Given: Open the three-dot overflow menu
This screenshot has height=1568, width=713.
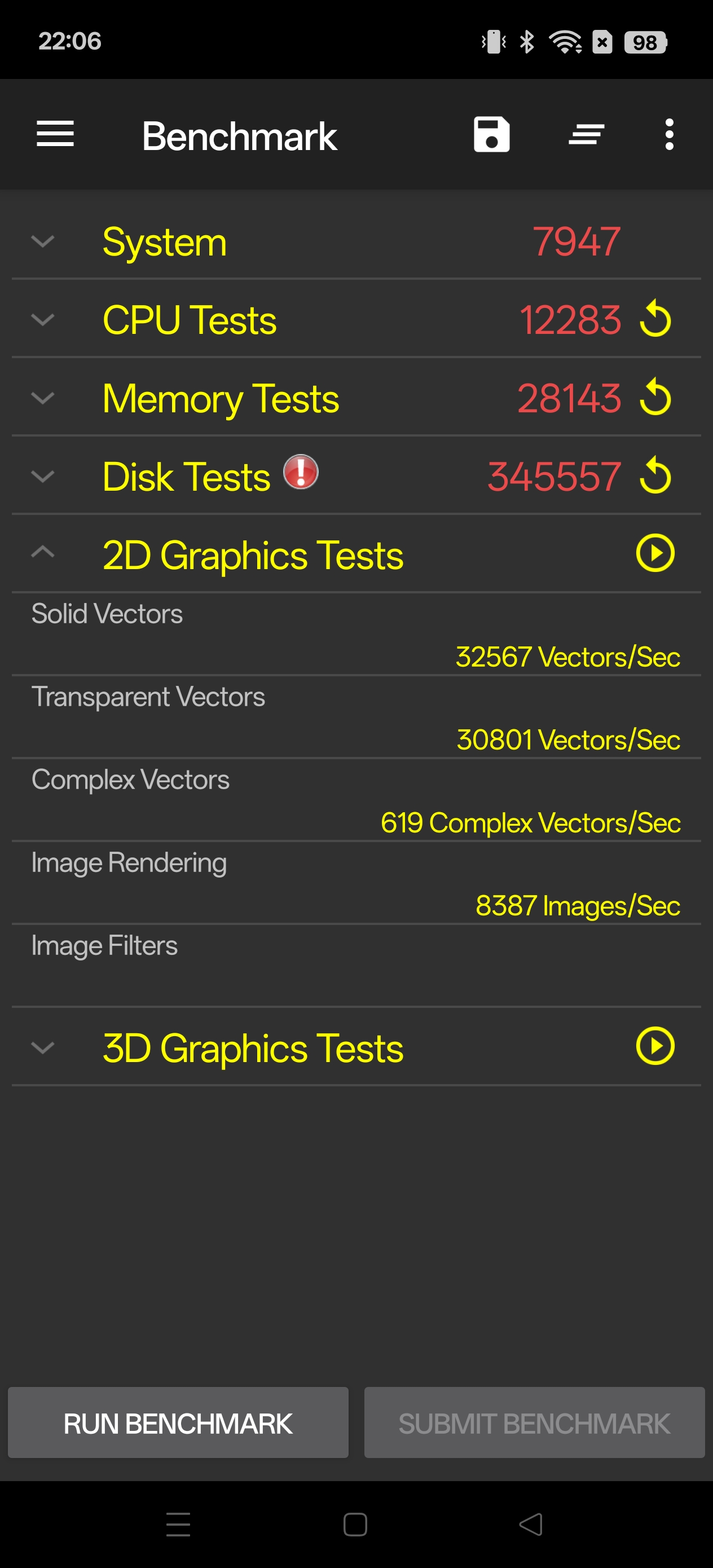Looking at the screenshot, I should (x=669, y=135).
